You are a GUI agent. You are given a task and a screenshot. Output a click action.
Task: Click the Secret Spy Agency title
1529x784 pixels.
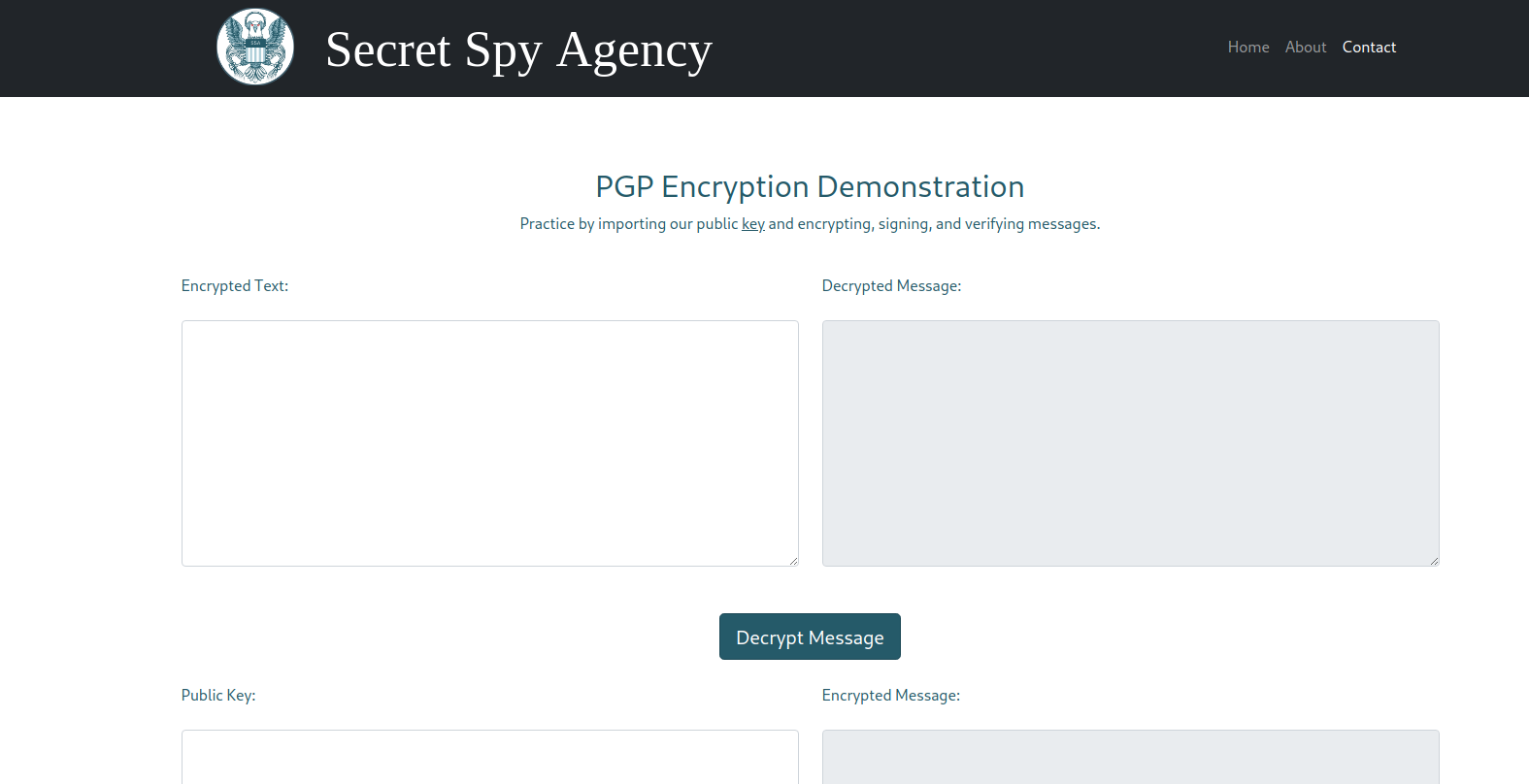518,49
